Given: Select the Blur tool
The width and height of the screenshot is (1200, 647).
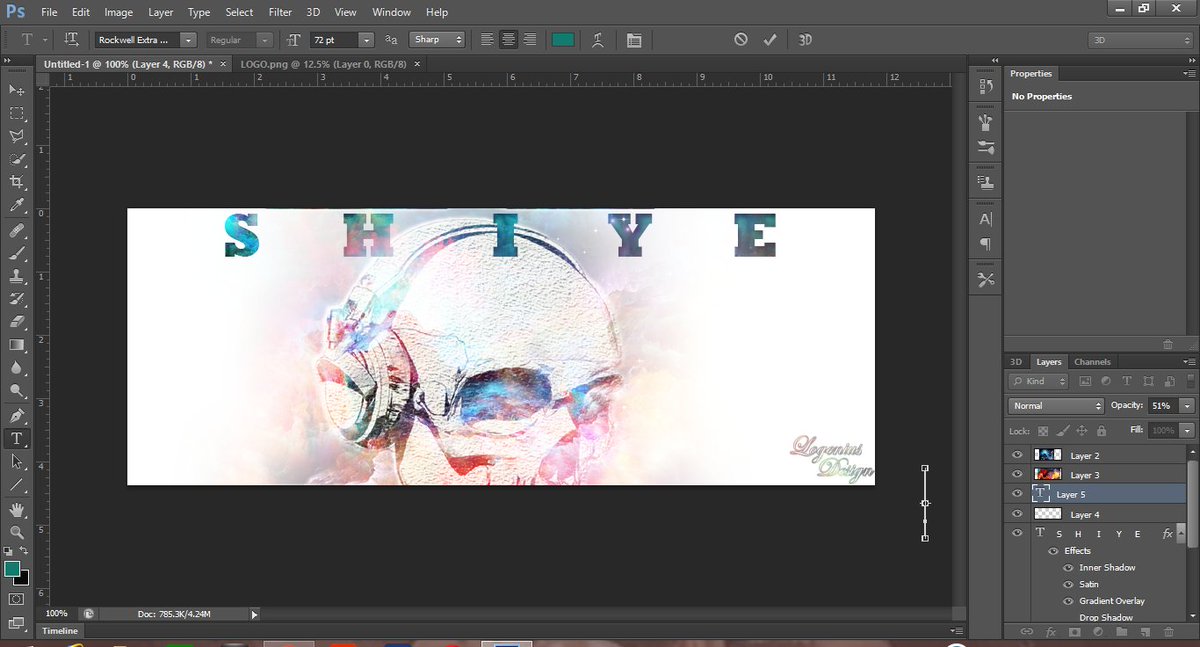Looking at the screenshot, I should [x=17, y=369].
